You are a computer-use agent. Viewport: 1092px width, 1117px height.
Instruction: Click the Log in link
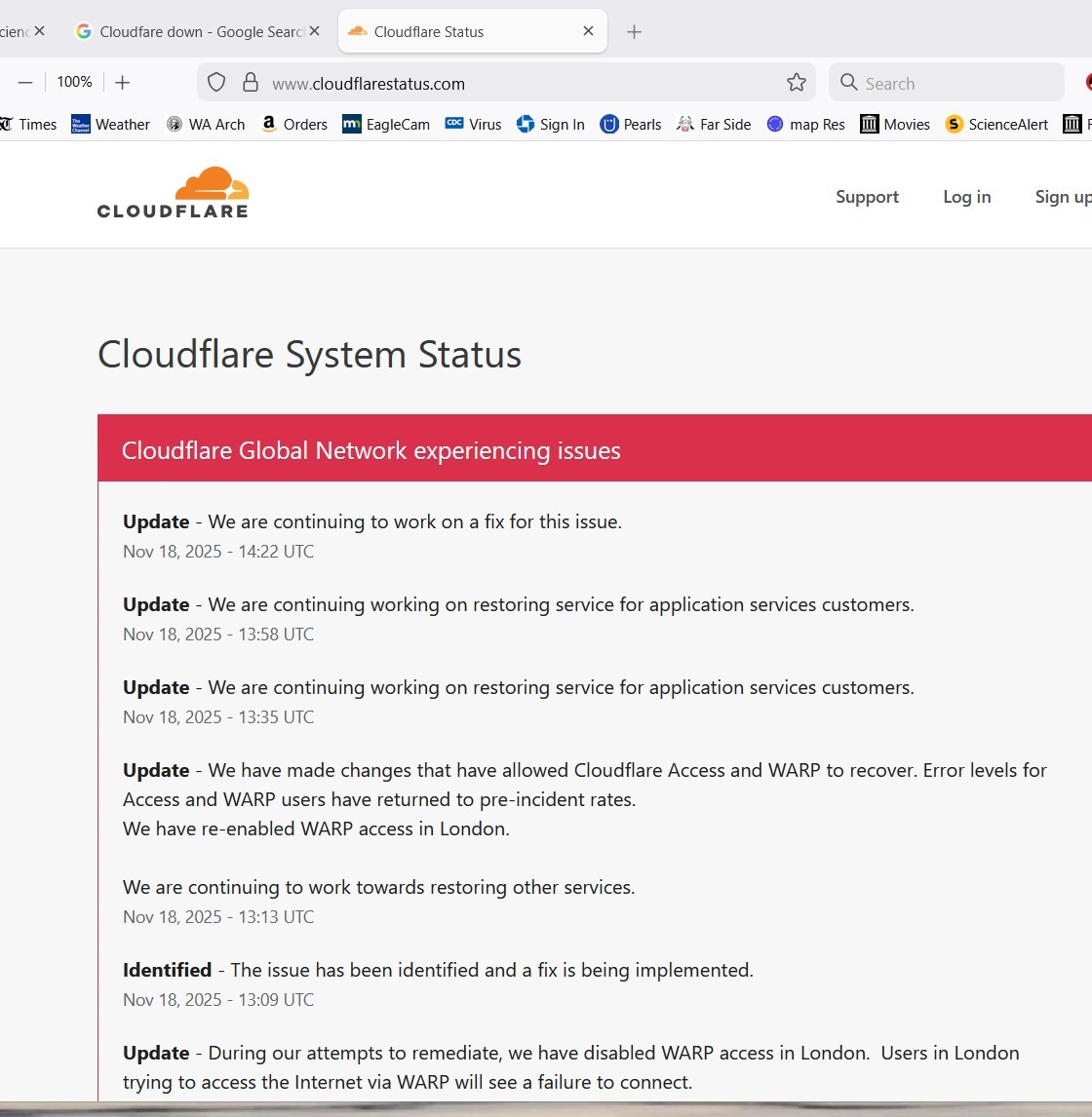966,197
